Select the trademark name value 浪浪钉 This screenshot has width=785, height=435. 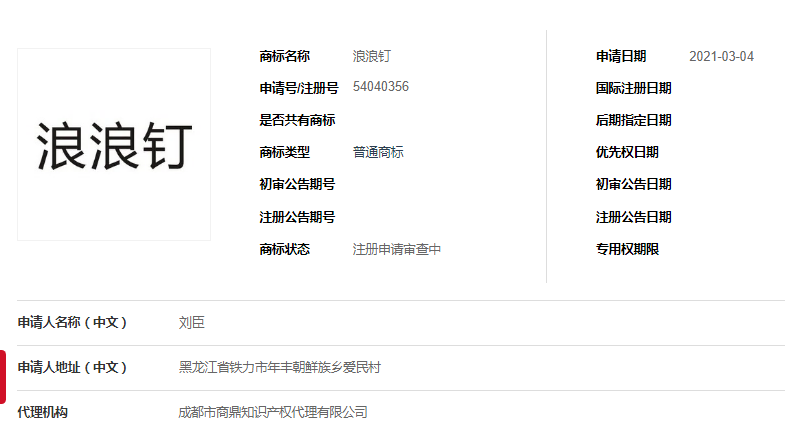(371, 56)
